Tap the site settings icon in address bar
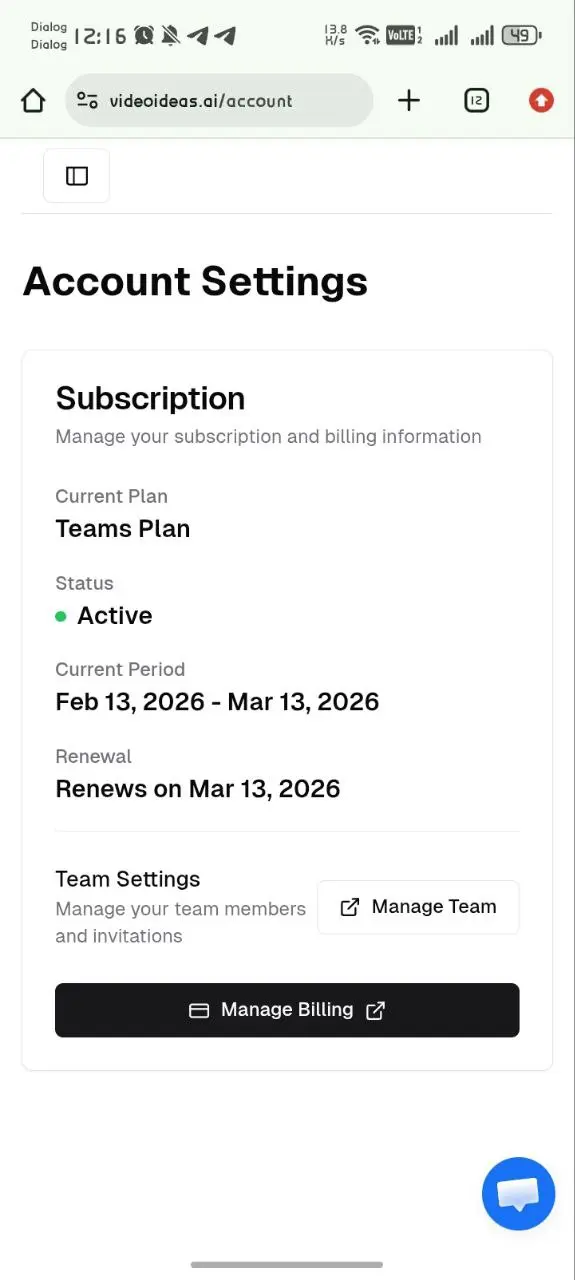Screen dimensions: 575x1280 click(x=87, y=100)
